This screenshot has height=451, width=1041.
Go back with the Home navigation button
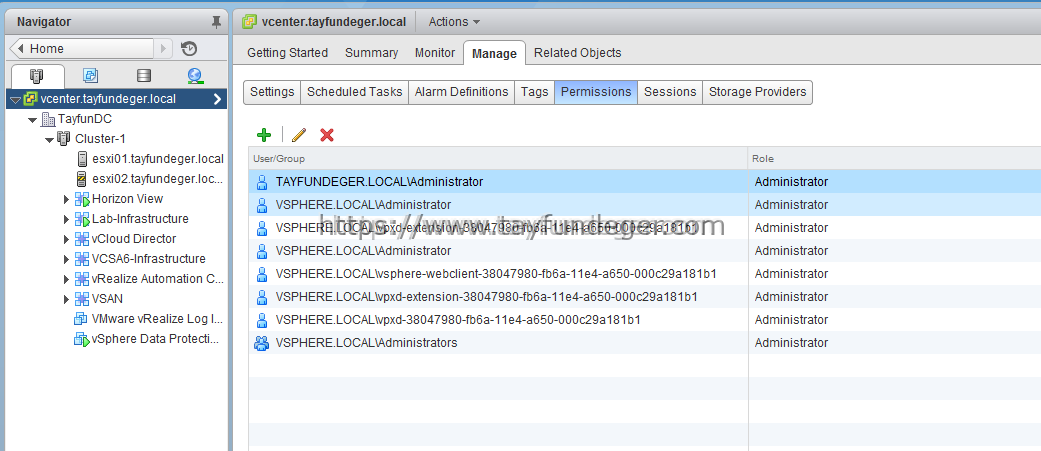click(81, 48)
